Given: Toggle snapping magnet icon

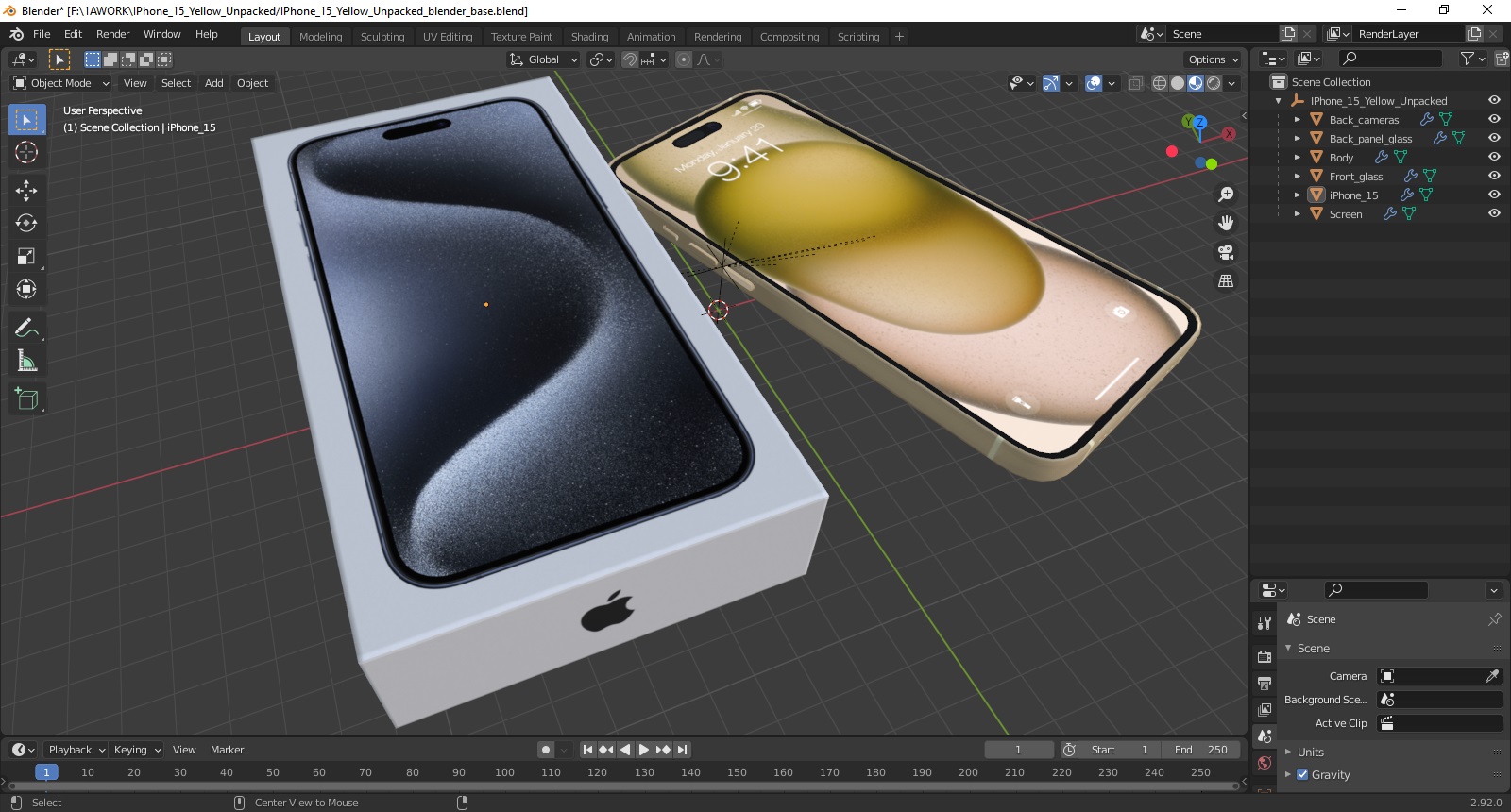Looking at the screenshot, I should tap(630, 59).
